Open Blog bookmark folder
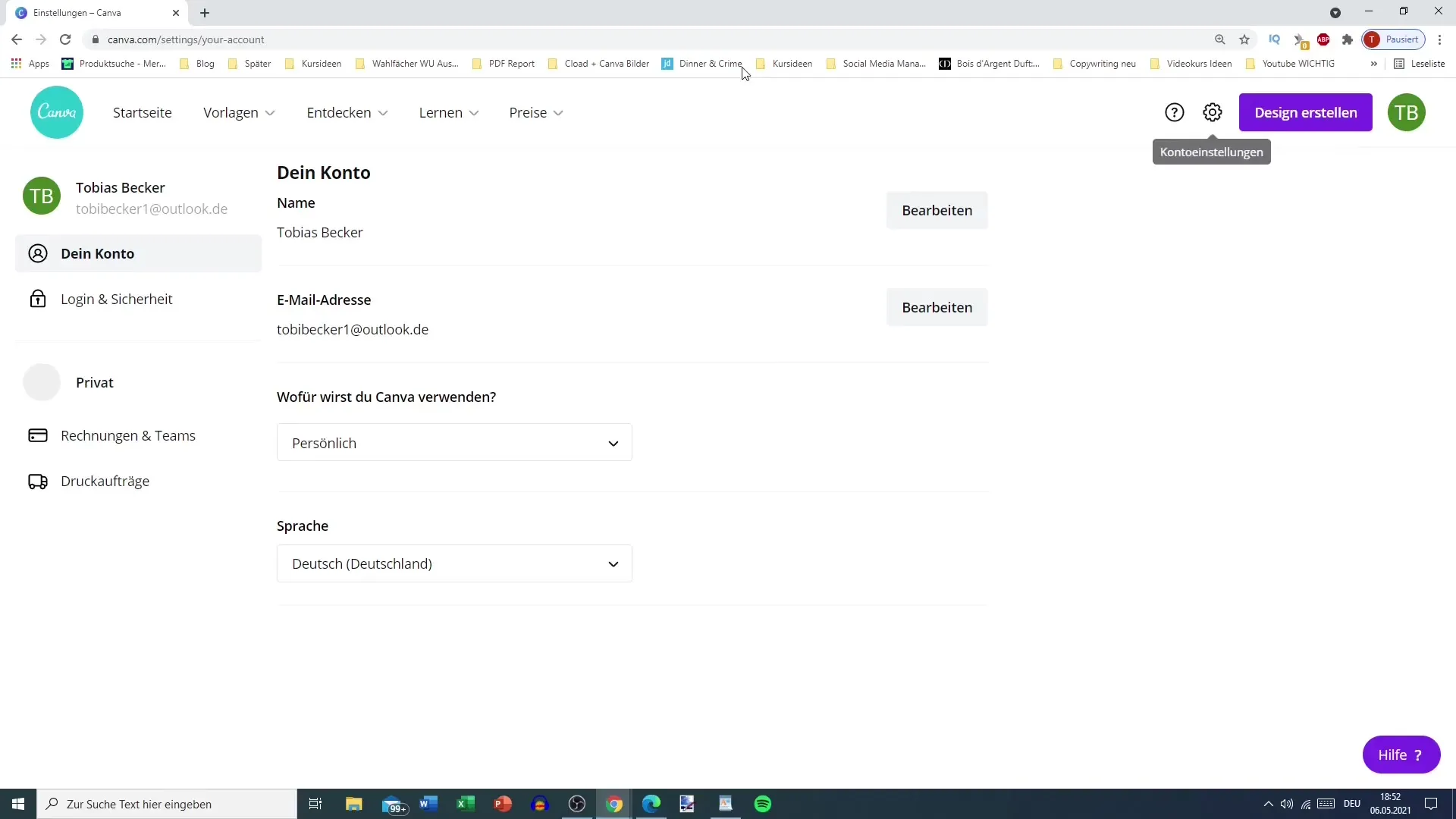Screen dimensions: 1456x819 [197, 64]
